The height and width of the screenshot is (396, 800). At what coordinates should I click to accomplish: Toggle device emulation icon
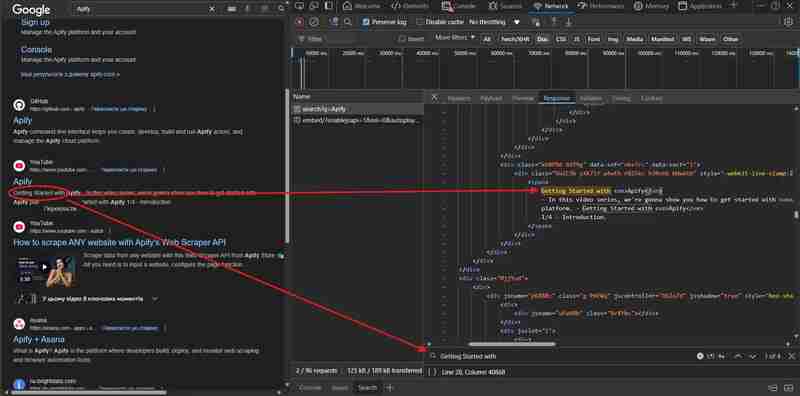click(x=314, y=6)
